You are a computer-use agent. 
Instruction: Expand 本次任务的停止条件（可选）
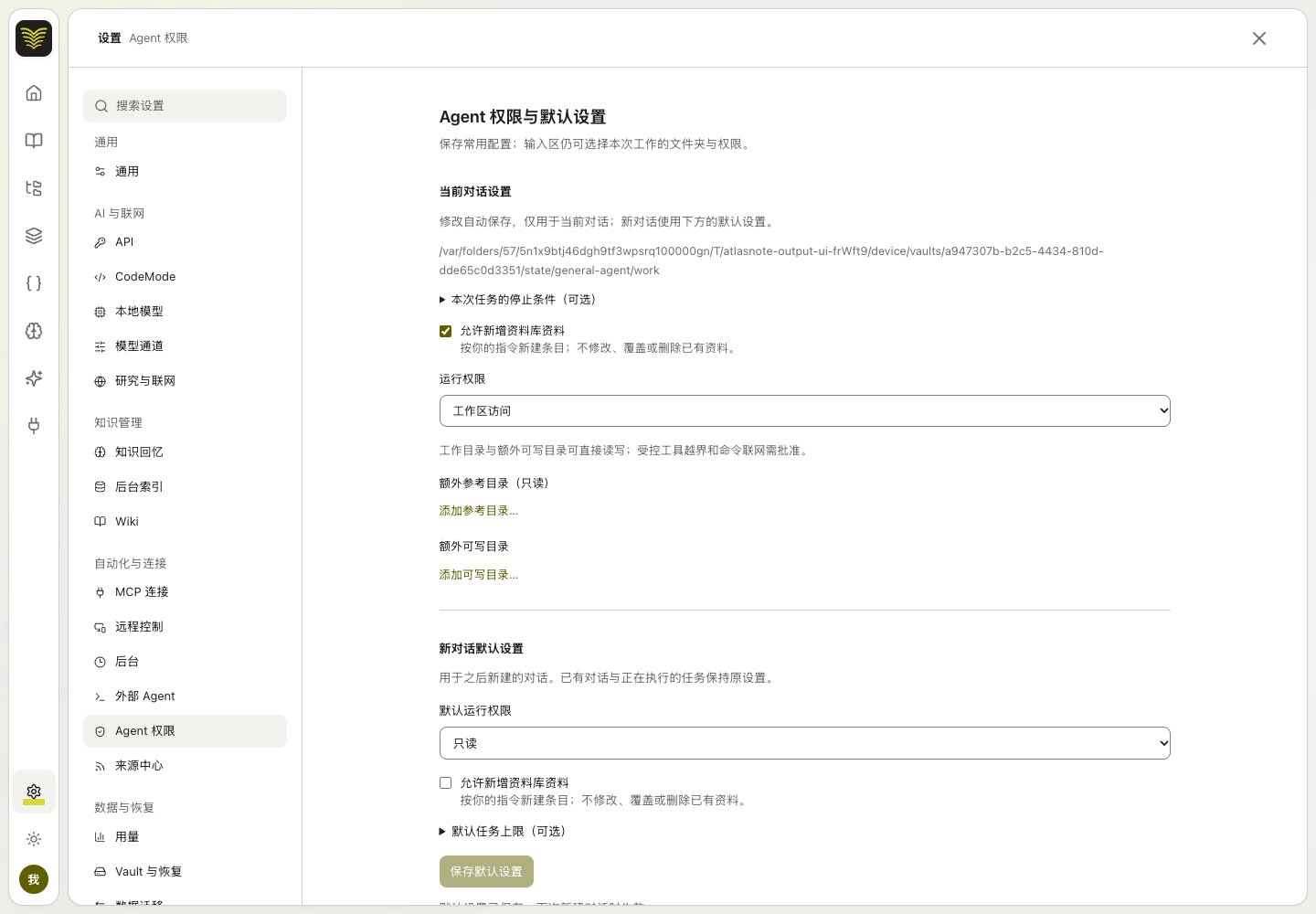(x=518, y=300)
